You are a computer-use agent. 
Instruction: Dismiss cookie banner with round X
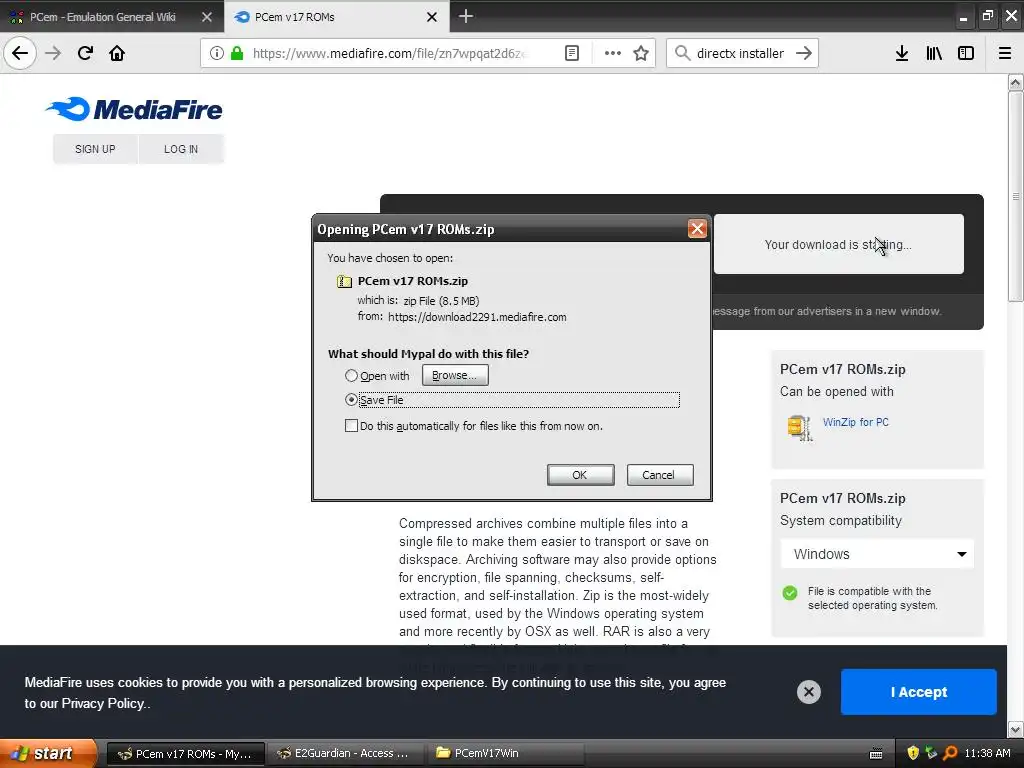(x=808, y=692)
